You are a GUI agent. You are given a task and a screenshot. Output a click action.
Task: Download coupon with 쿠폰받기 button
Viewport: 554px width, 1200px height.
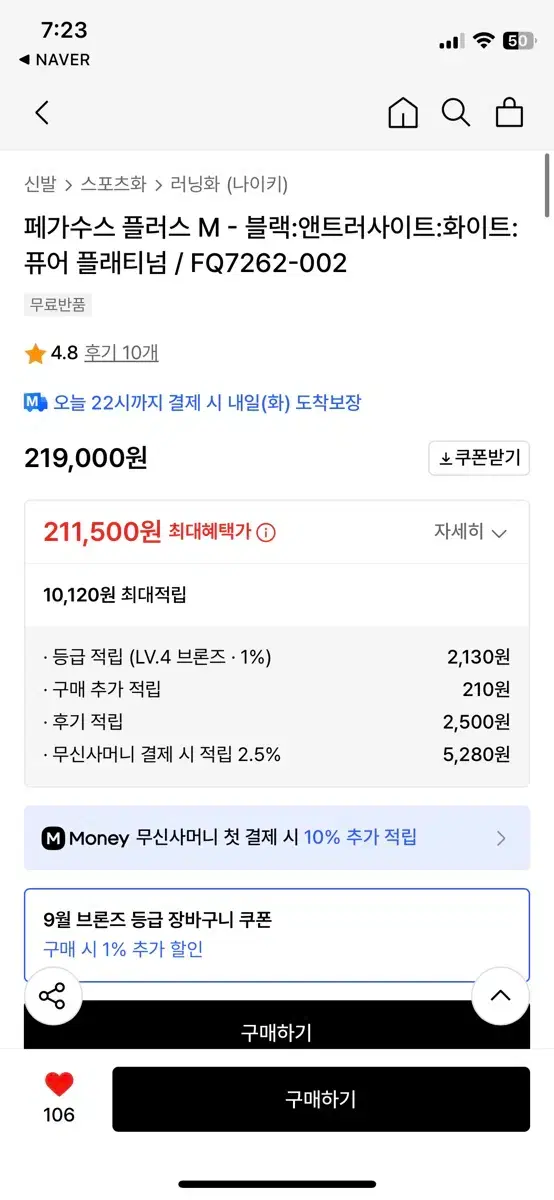tap(479, 459)
